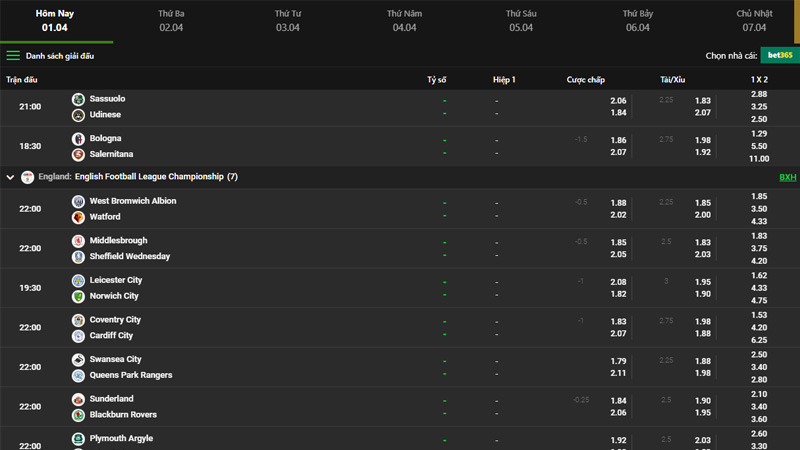Click the Cardiff City crest

tap(78, 336)
